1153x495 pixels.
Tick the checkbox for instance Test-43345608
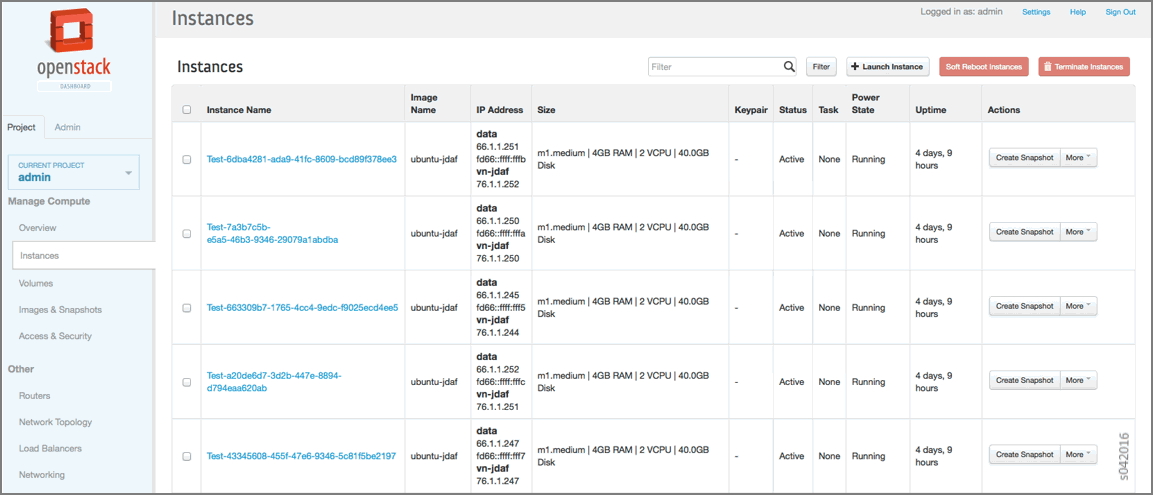(x=187, y=456)
